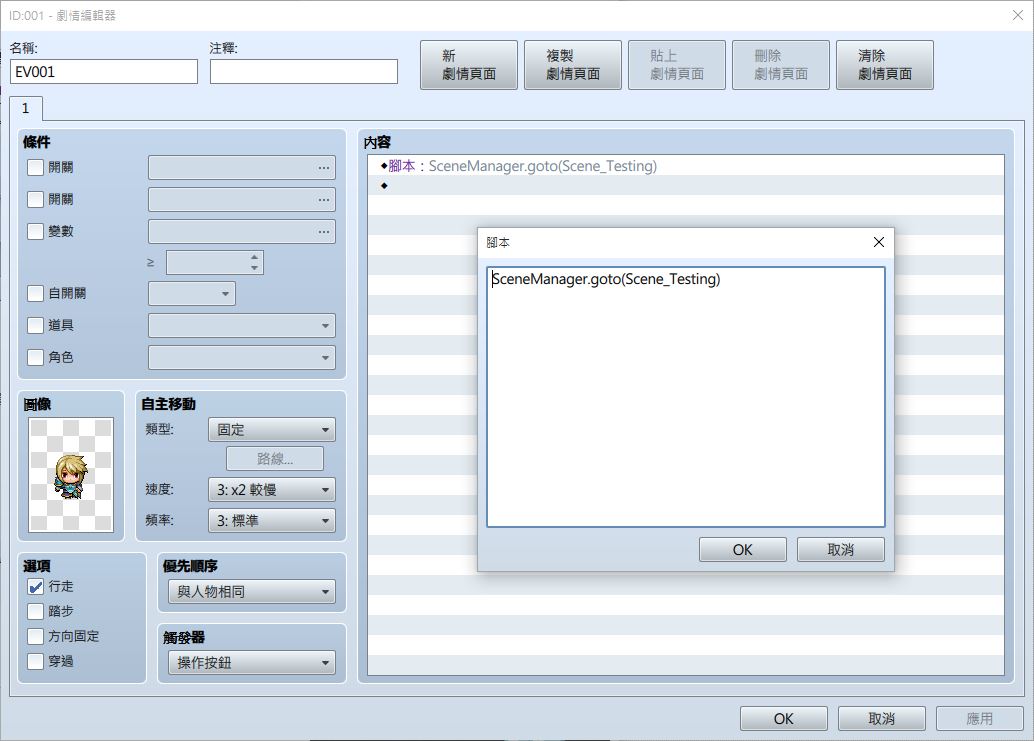Click the 刪除 劇情頁面 button
Viewport: 1034px width, 741px height.
click(x=781, y=65)
